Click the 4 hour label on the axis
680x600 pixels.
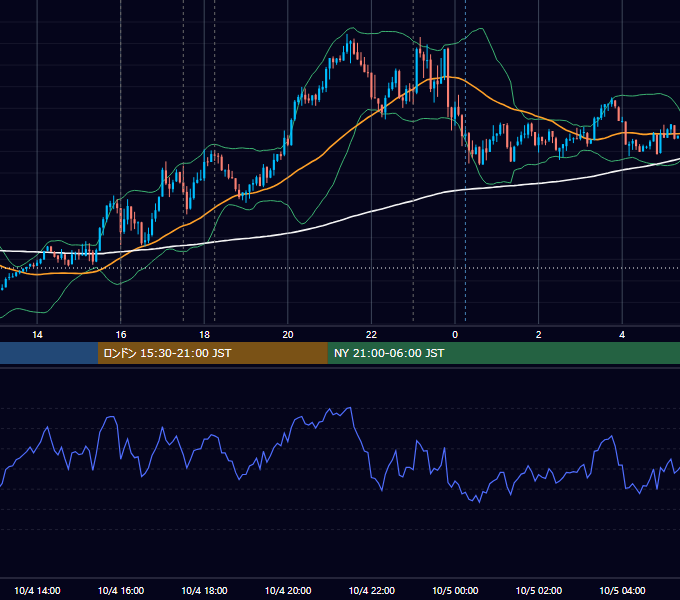coord(622,335)
